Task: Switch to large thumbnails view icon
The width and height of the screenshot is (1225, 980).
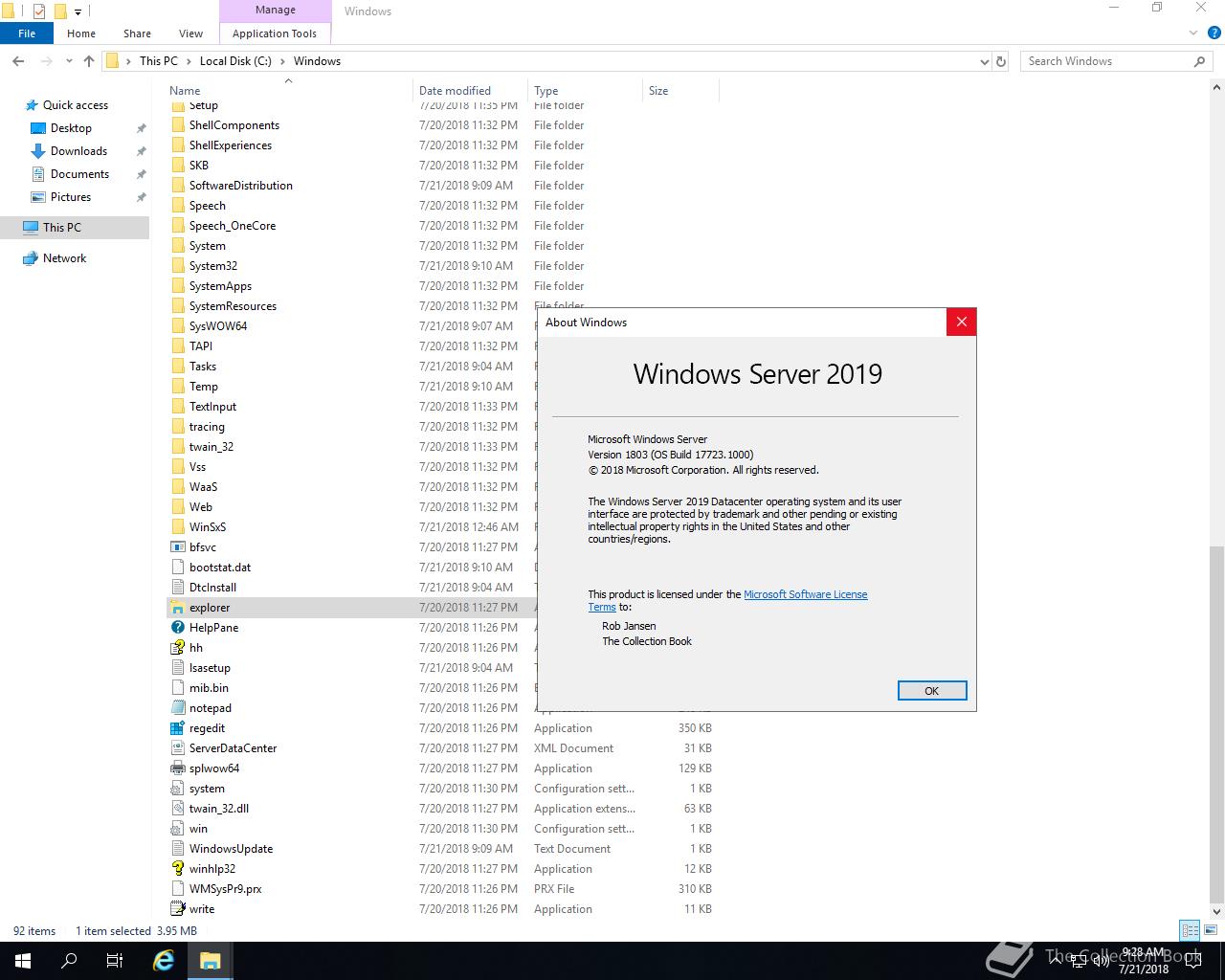Action: click(1210, 930)
